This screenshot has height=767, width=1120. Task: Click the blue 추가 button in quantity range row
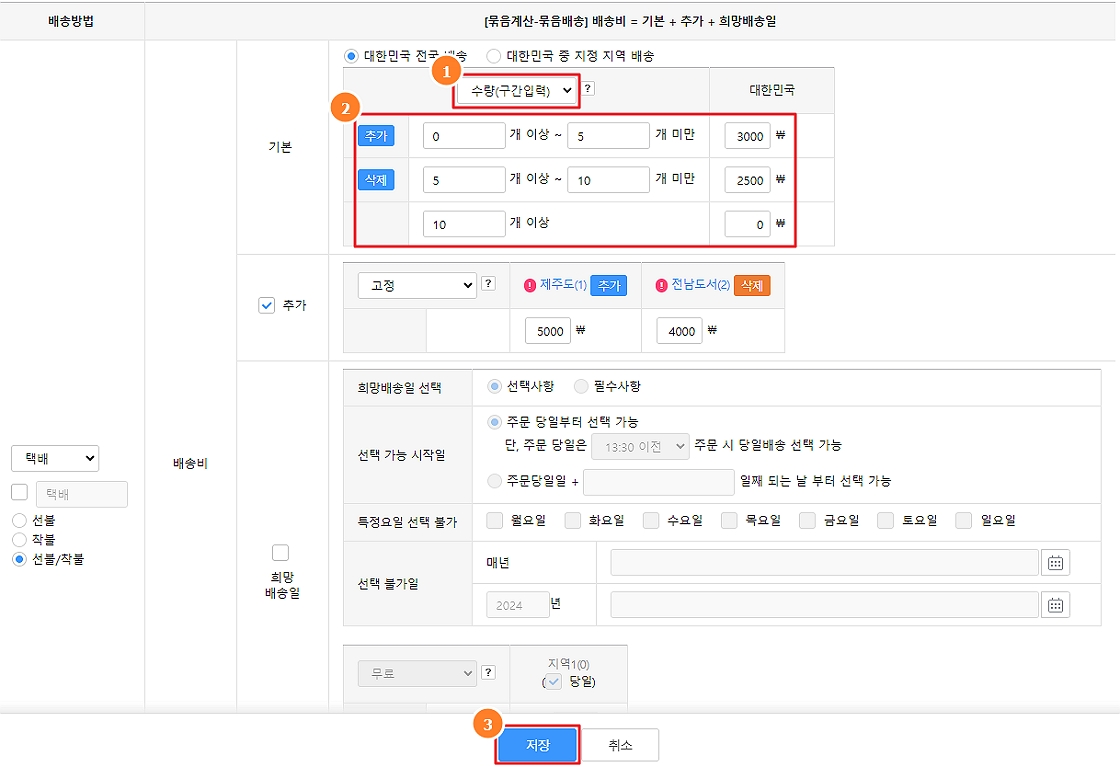click(376, 136)
